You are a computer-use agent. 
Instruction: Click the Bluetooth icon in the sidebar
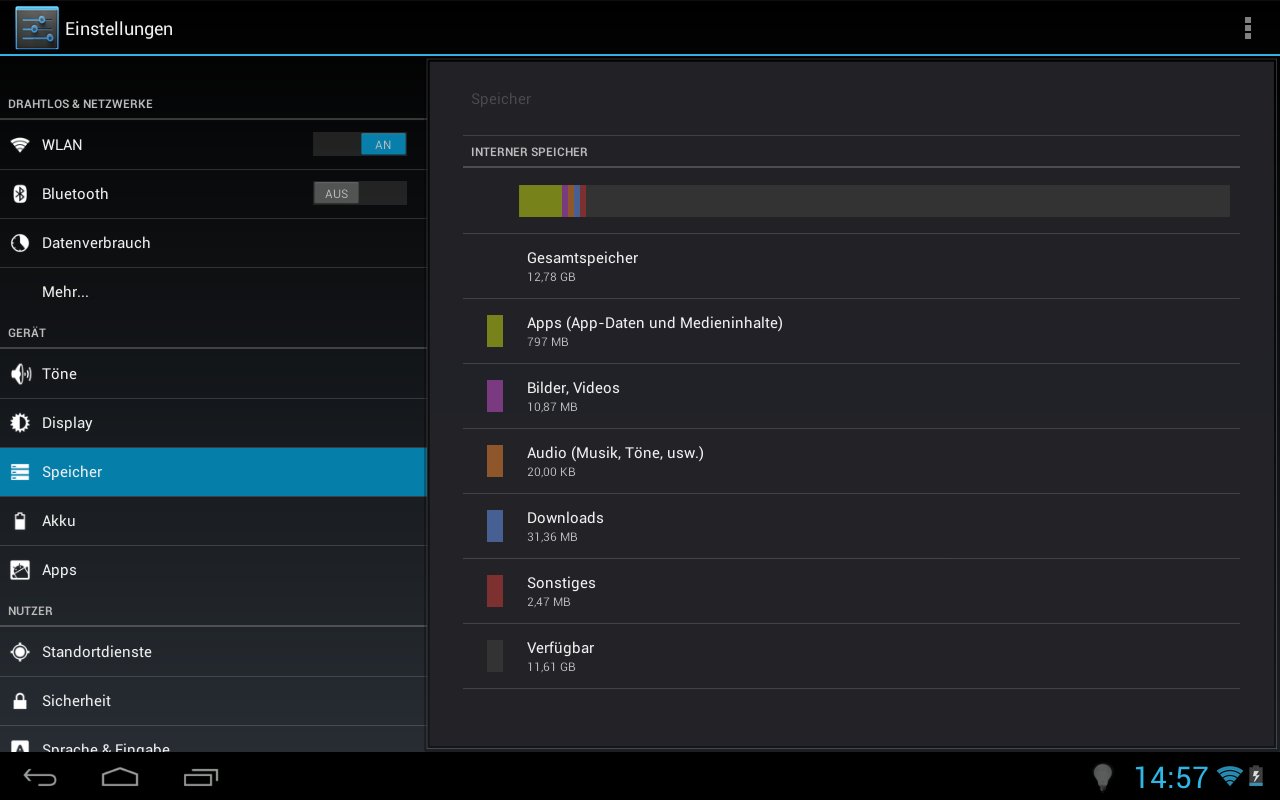[x=20, y=194]
